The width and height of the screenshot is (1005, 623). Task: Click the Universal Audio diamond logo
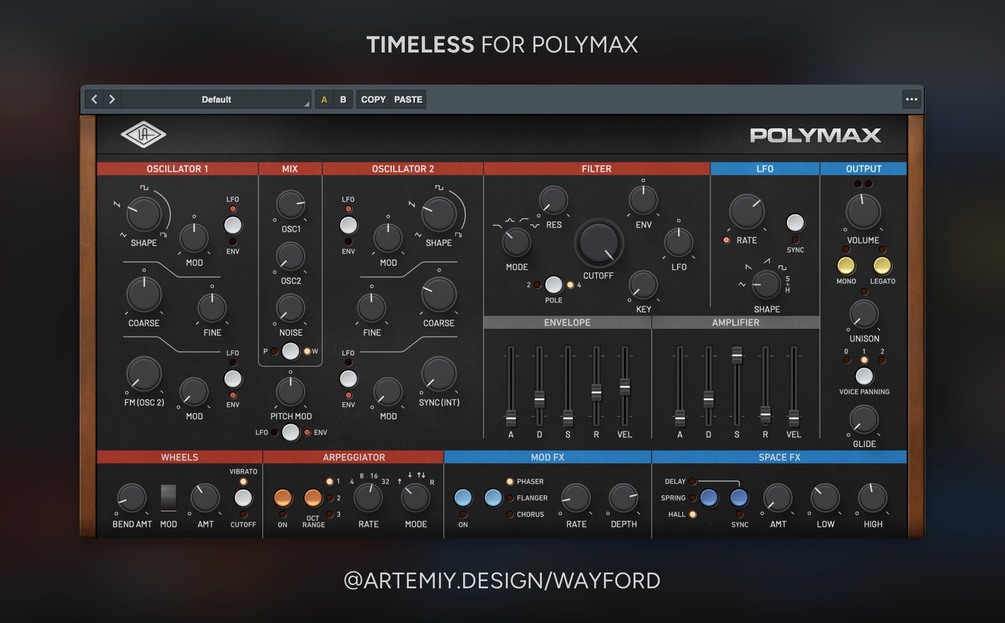[143, 135]
